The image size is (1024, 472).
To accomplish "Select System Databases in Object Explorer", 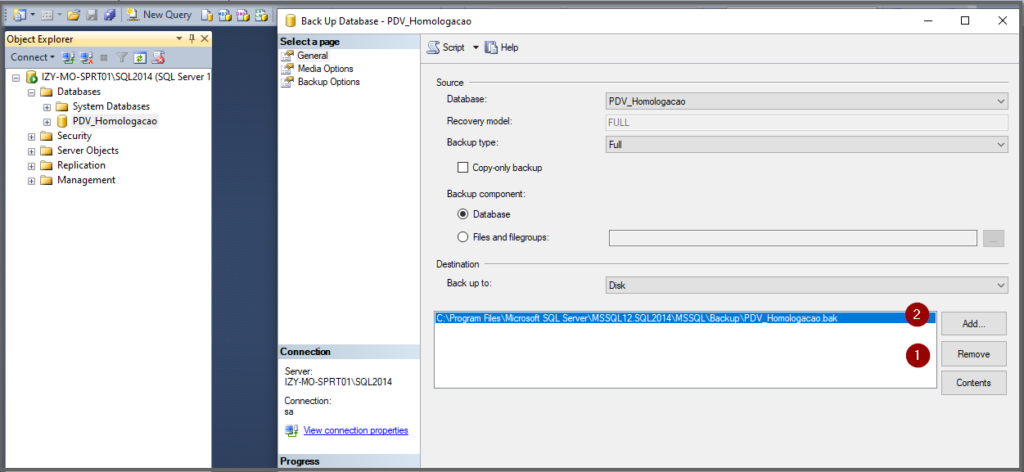I will click(111, 106).
